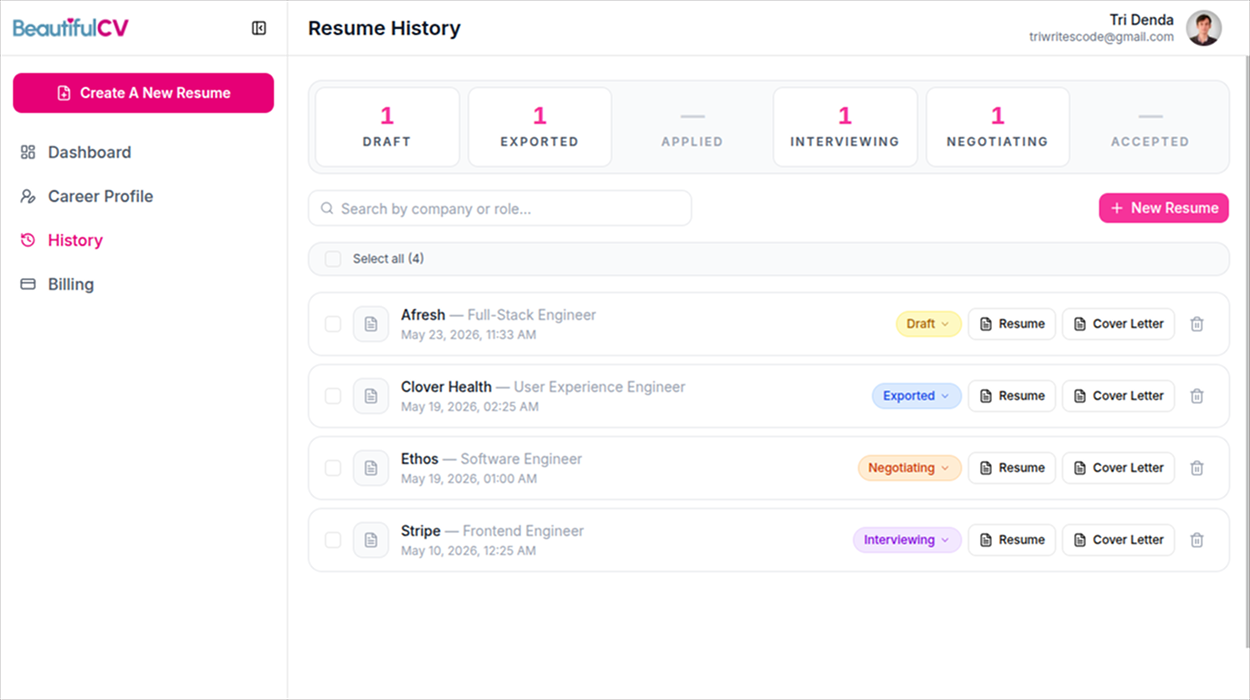Image resolution: width=1250 pixels, height=700 pixels.
Task: Click the trash icon for Ethos
Action: (x=1197, y=468)
